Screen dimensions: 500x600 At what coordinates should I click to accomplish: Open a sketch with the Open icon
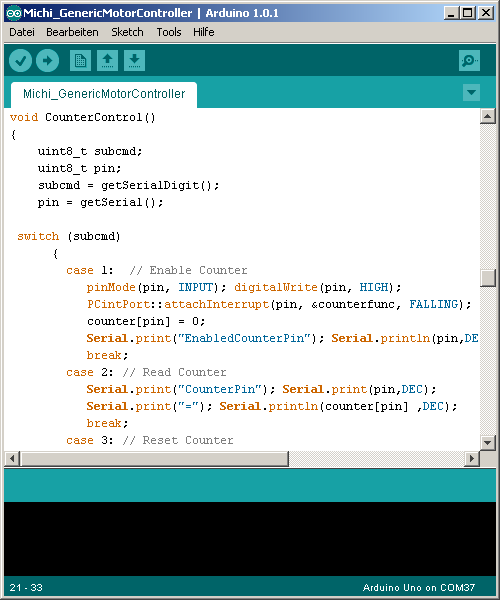(107, 60)
